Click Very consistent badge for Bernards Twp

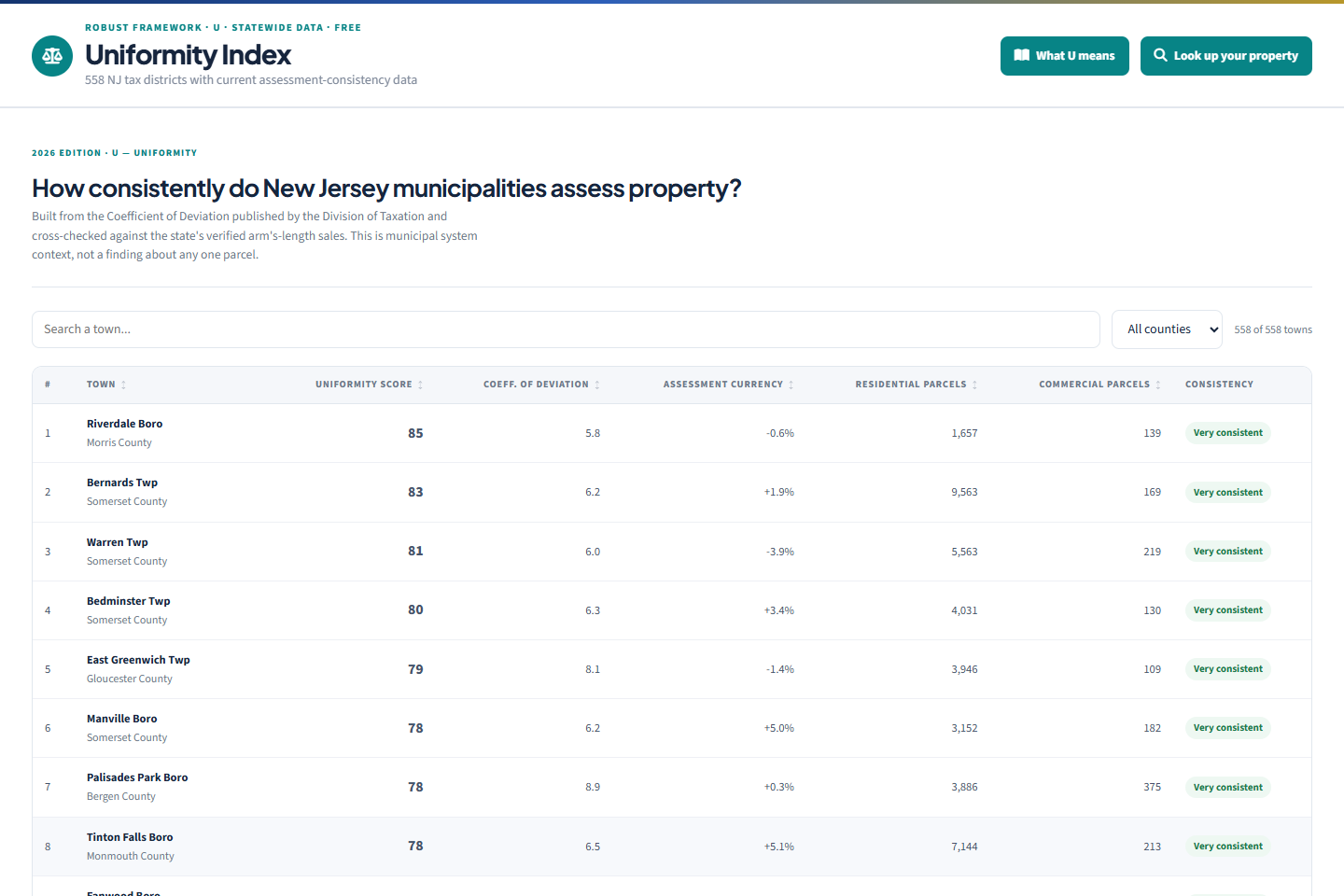tap(1227, 493)
